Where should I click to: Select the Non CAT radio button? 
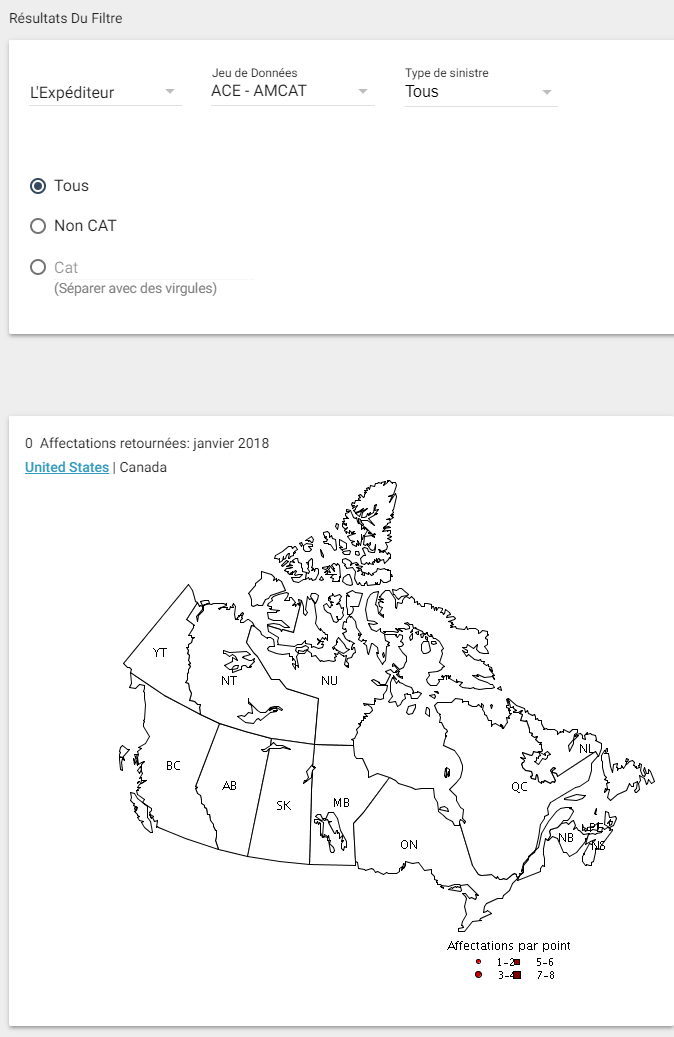click(x=39, y=226)
